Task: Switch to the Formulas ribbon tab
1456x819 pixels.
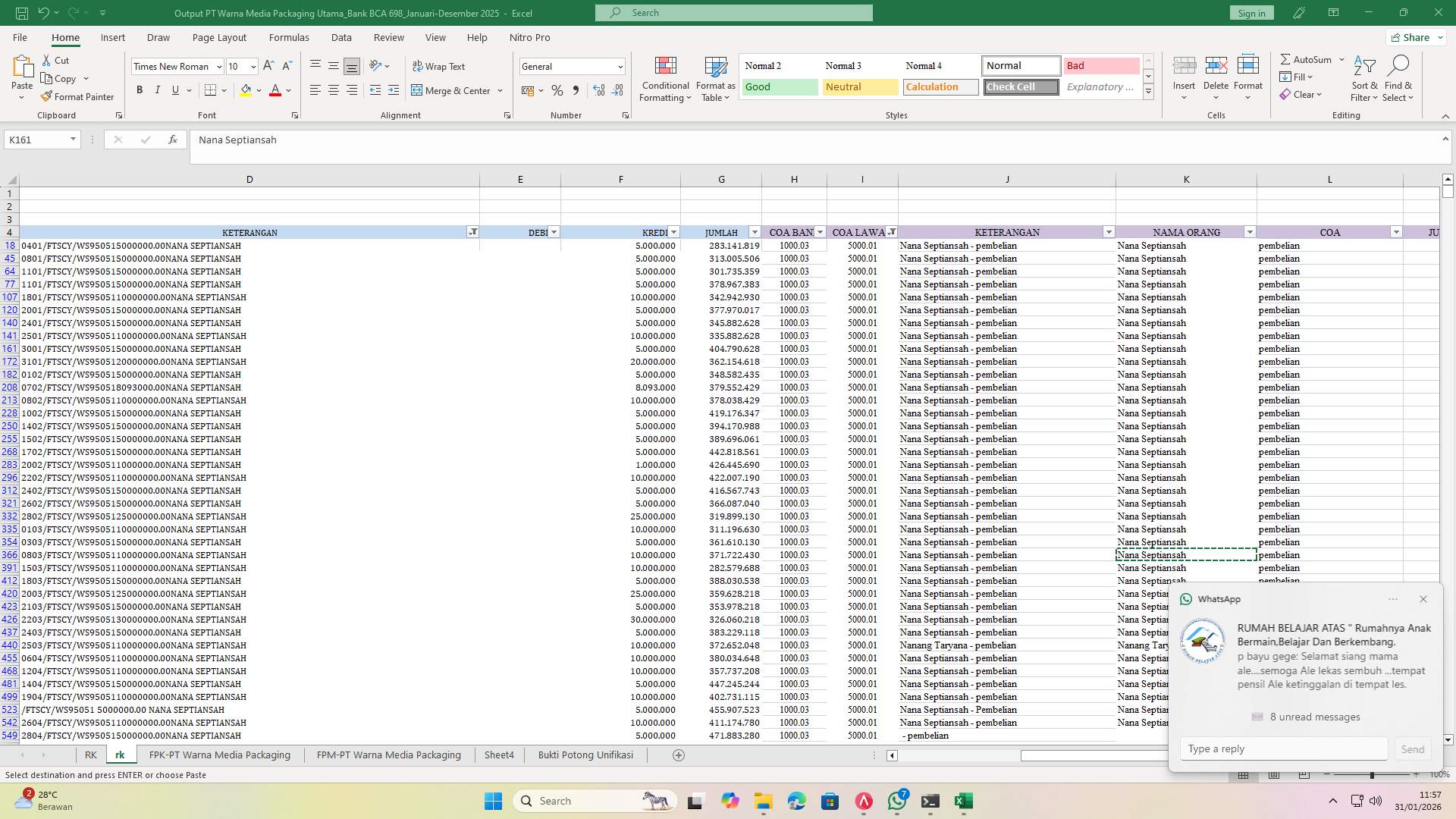Action: coord(289,37)
